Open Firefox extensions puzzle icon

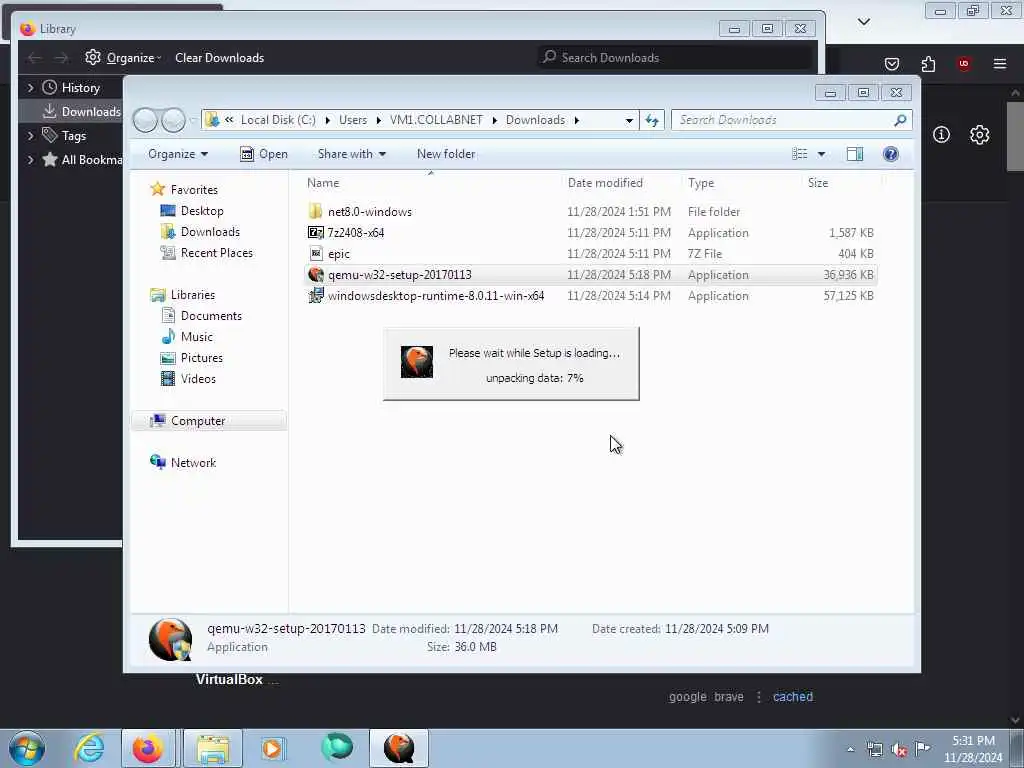coord(928,64)
